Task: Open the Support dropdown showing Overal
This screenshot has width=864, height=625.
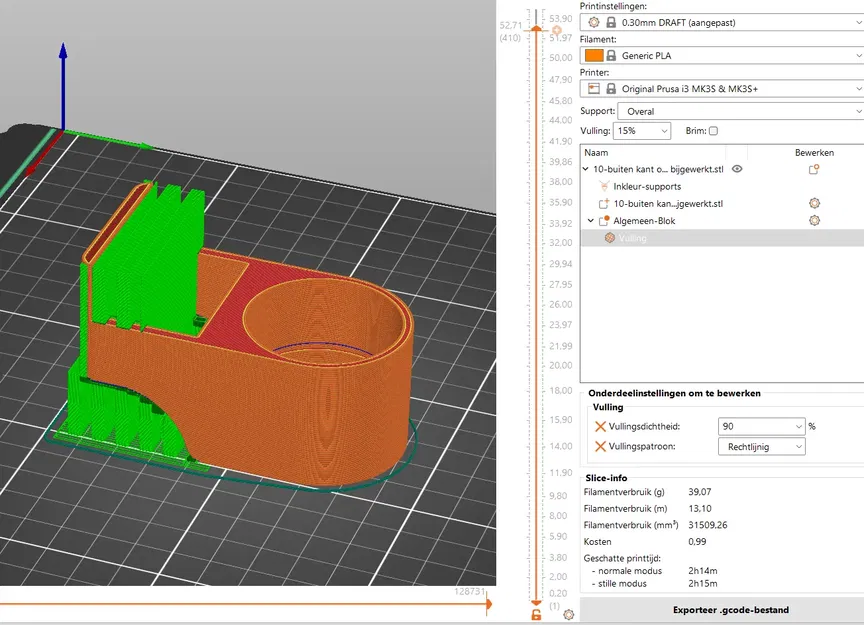Action: coord(741,111)
